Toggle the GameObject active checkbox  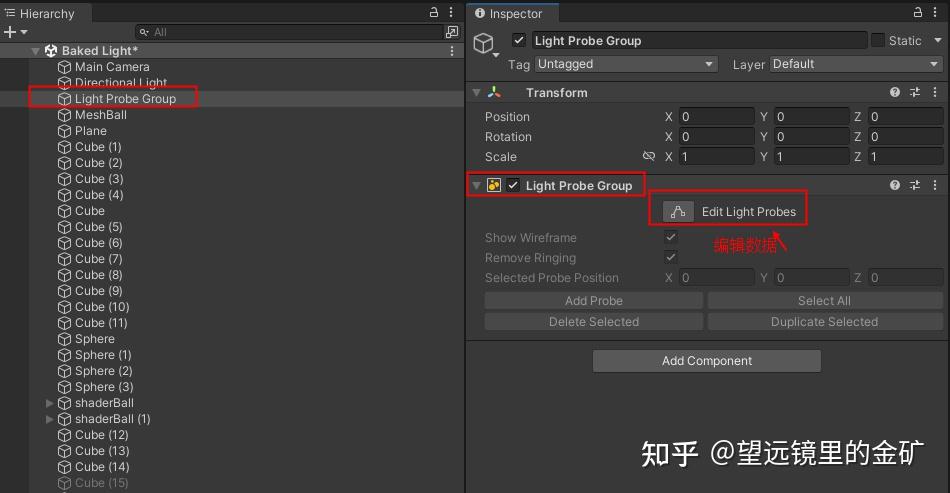519,41
